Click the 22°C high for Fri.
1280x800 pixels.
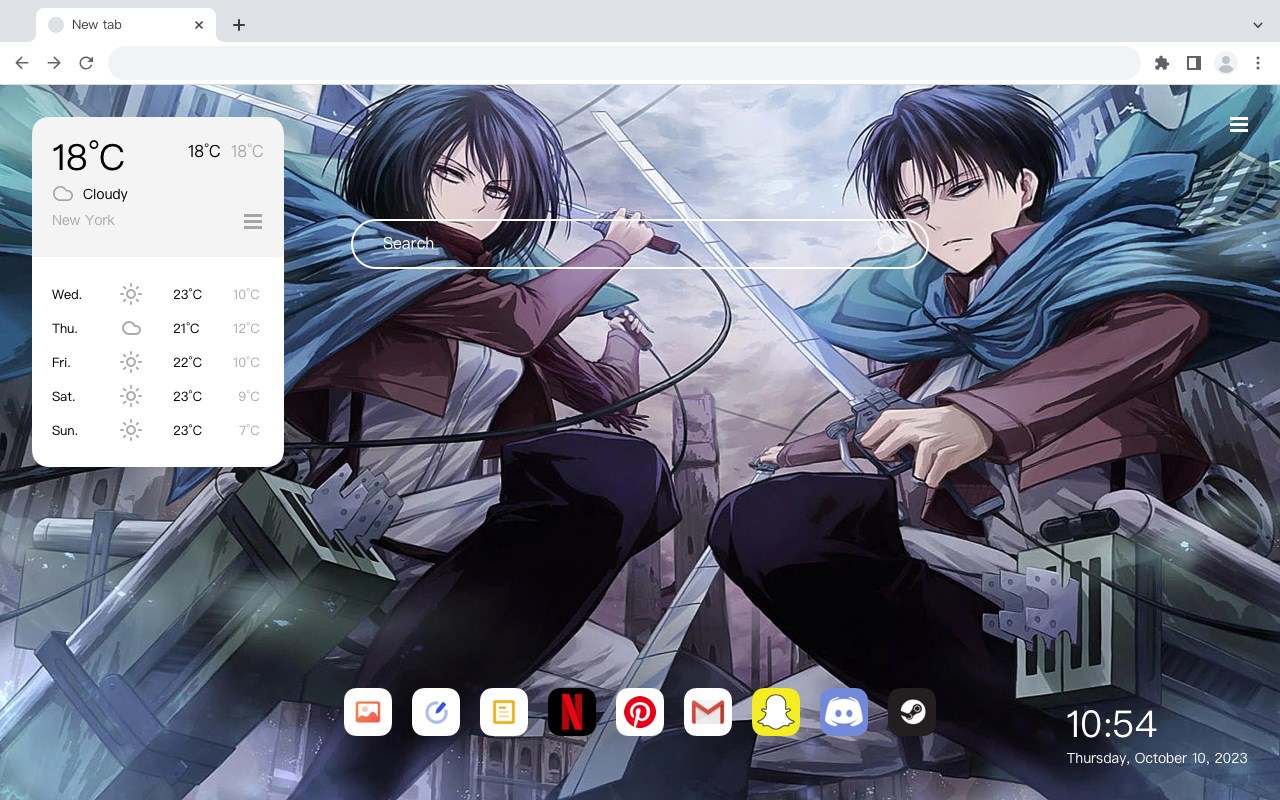pyautogui.click(x=187, y=362)
